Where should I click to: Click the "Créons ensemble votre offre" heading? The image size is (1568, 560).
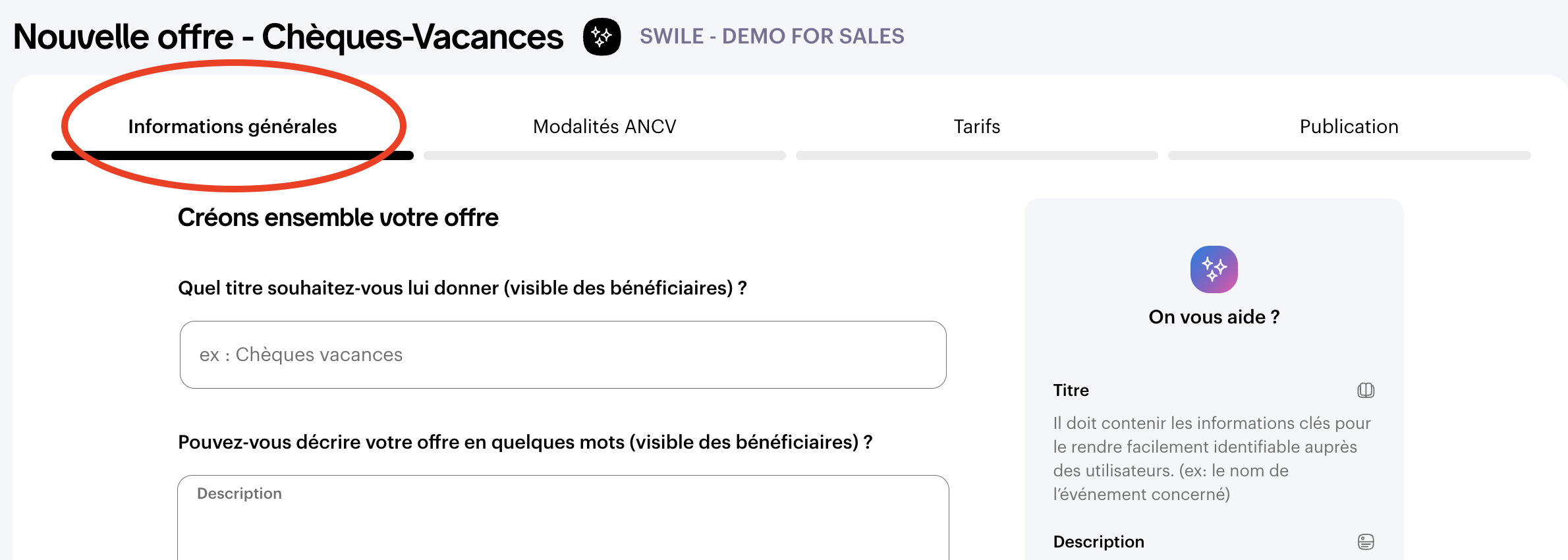point(338,217)
